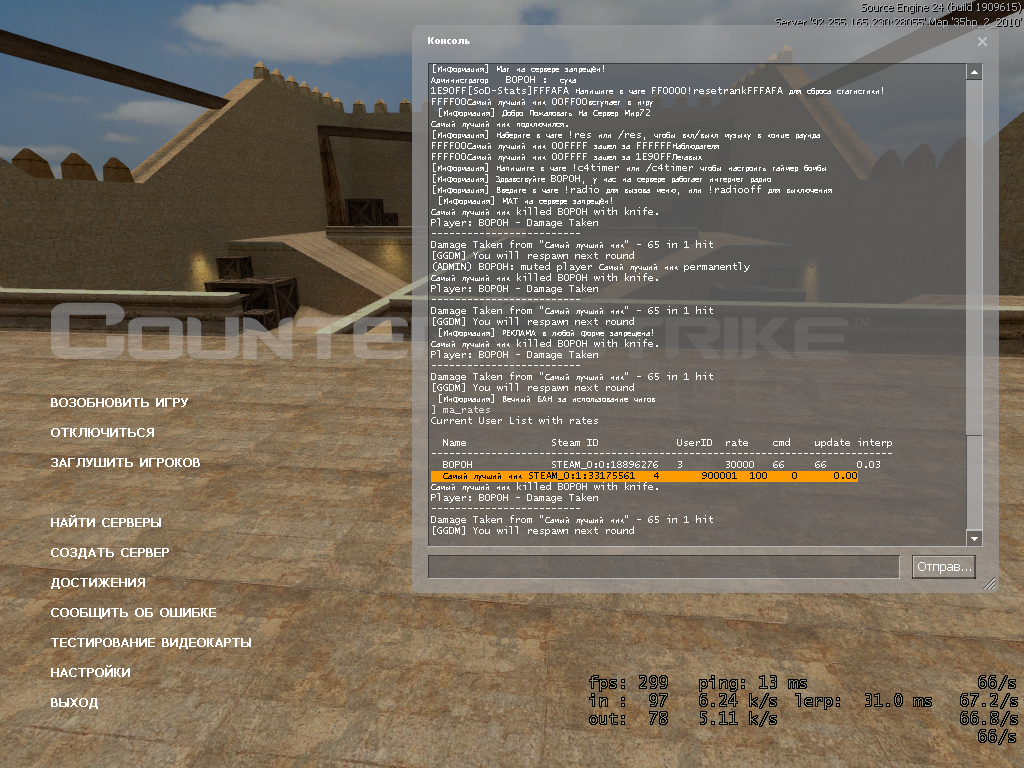Select highlighted row STEAM_0:1:33175561
The width and height of the screenshot is (1024, 768).
pos(644,476)
